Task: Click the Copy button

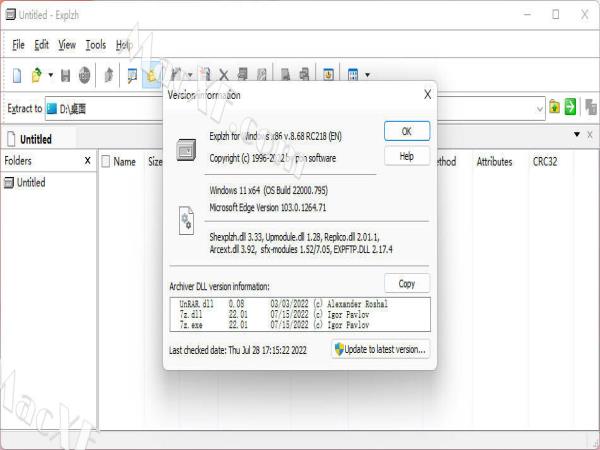Action: tap(407, 284)
